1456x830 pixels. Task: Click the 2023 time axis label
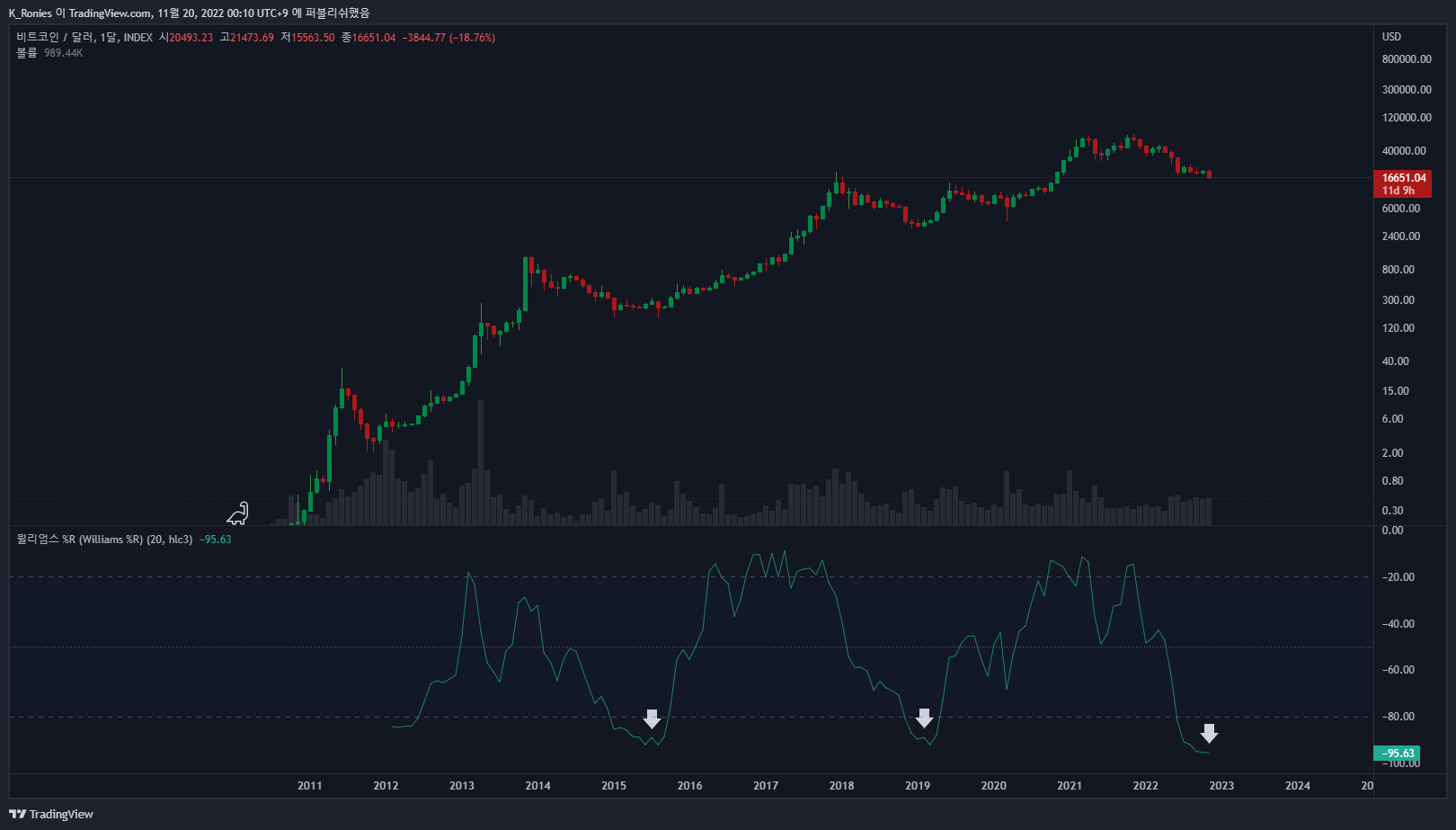pos(1221,786)
